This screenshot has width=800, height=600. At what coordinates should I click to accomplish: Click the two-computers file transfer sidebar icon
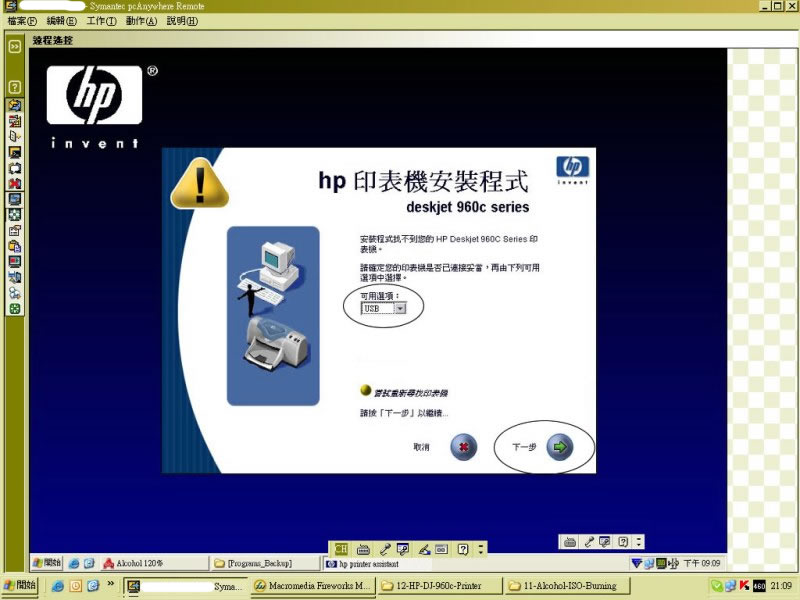click(x=15, y=278)
